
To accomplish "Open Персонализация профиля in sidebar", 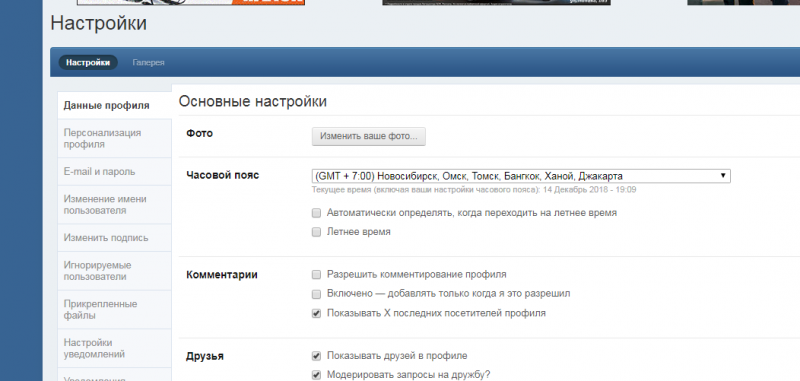I will click(x=114, y=138).
